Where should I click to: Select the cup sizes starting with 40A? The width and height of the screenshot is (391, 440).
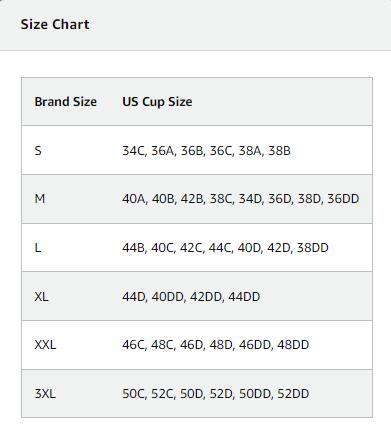click(241, 199)
